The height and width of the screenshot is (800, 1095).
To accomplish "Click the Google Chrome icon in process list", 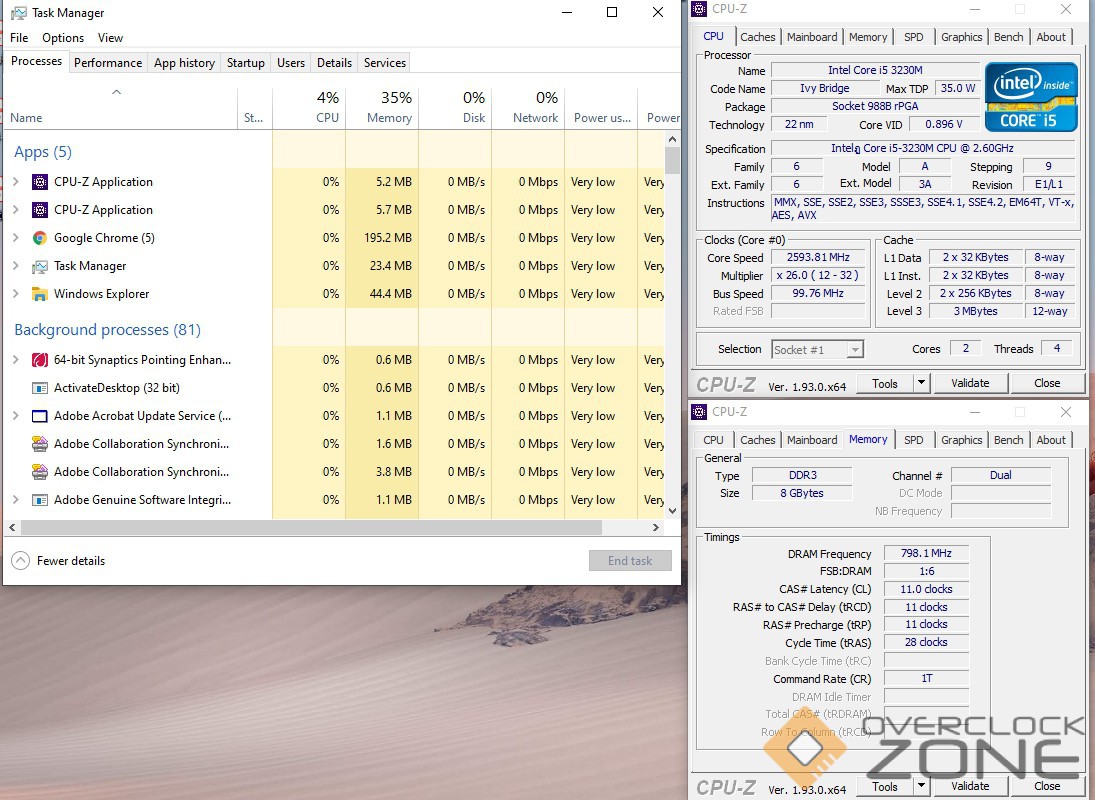I will click(40, 238).
